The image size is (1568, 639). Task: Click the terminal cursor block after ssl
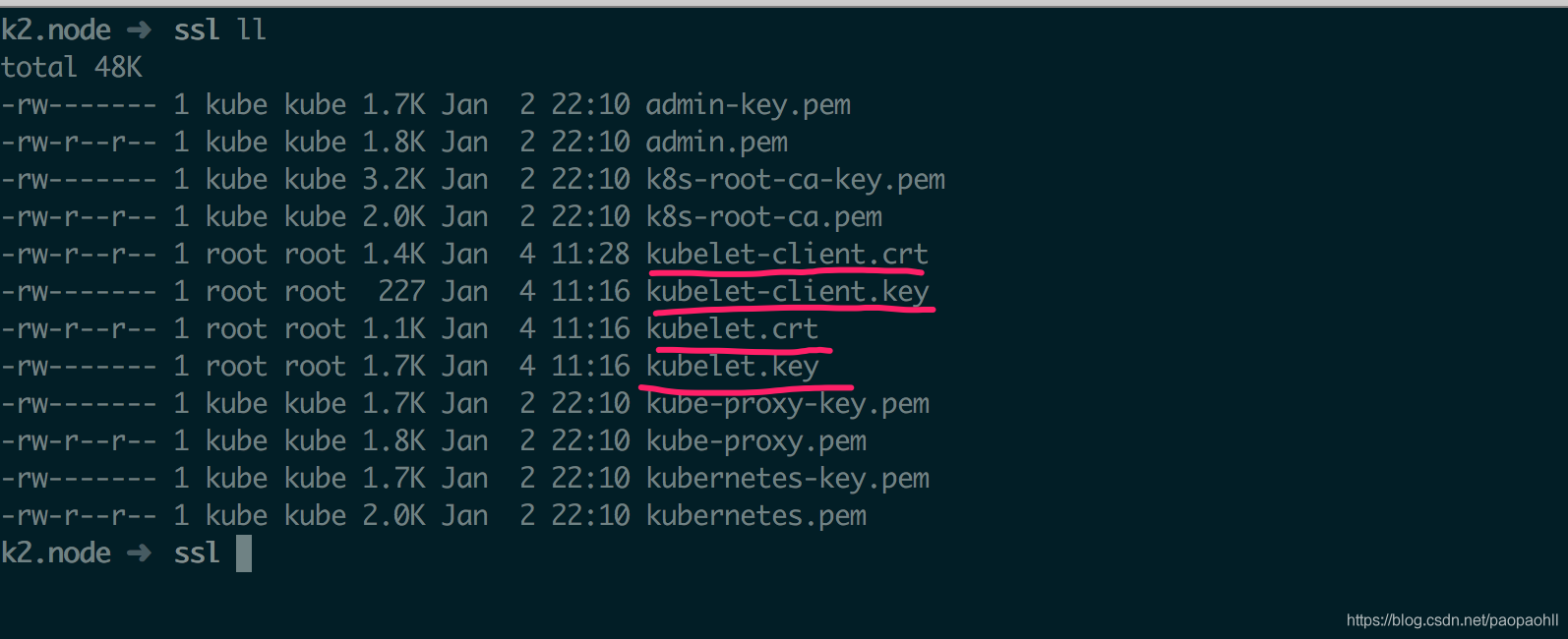point(244,552)
